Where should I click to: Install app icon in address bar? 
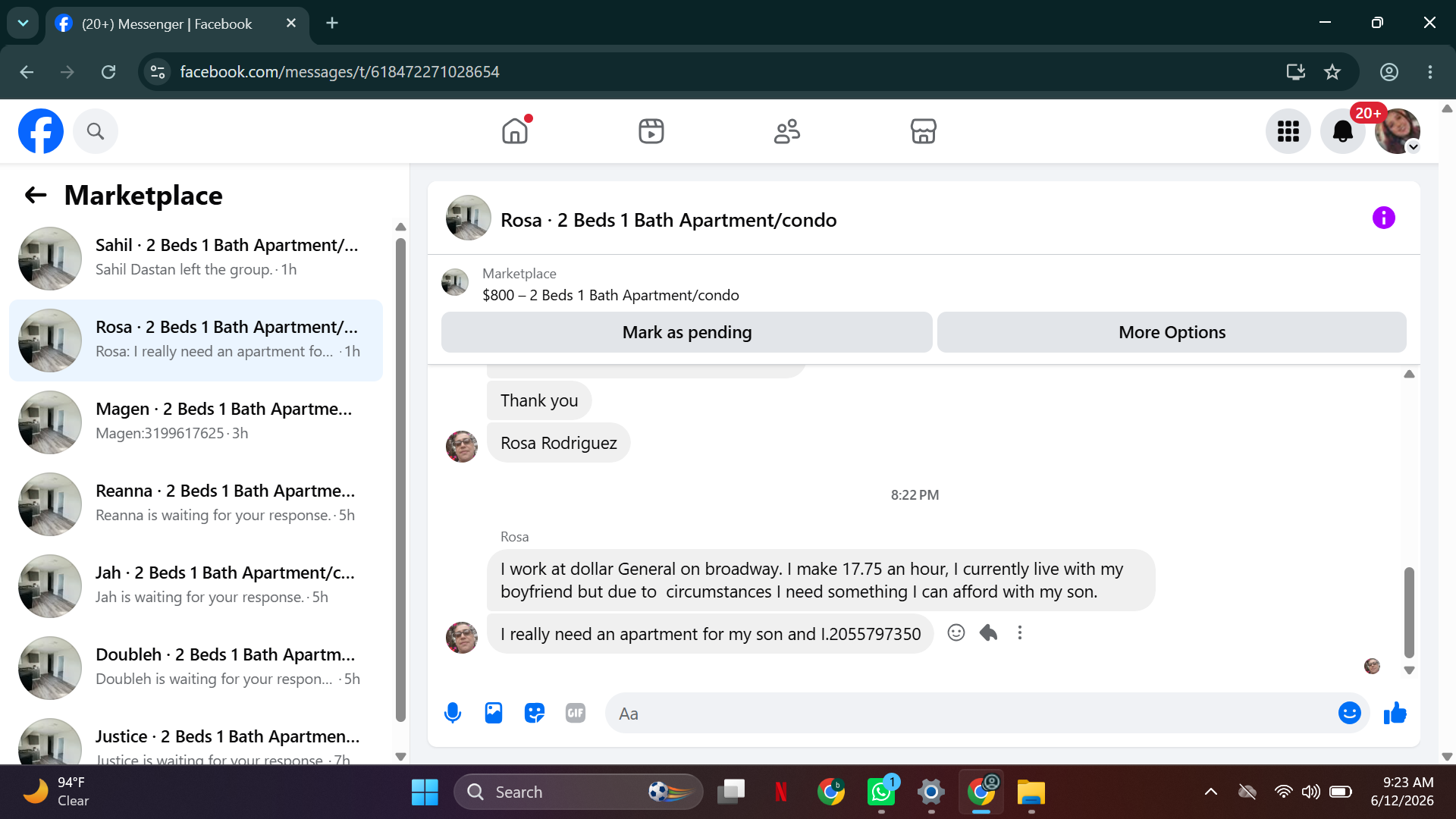[x=1296, y=72]
